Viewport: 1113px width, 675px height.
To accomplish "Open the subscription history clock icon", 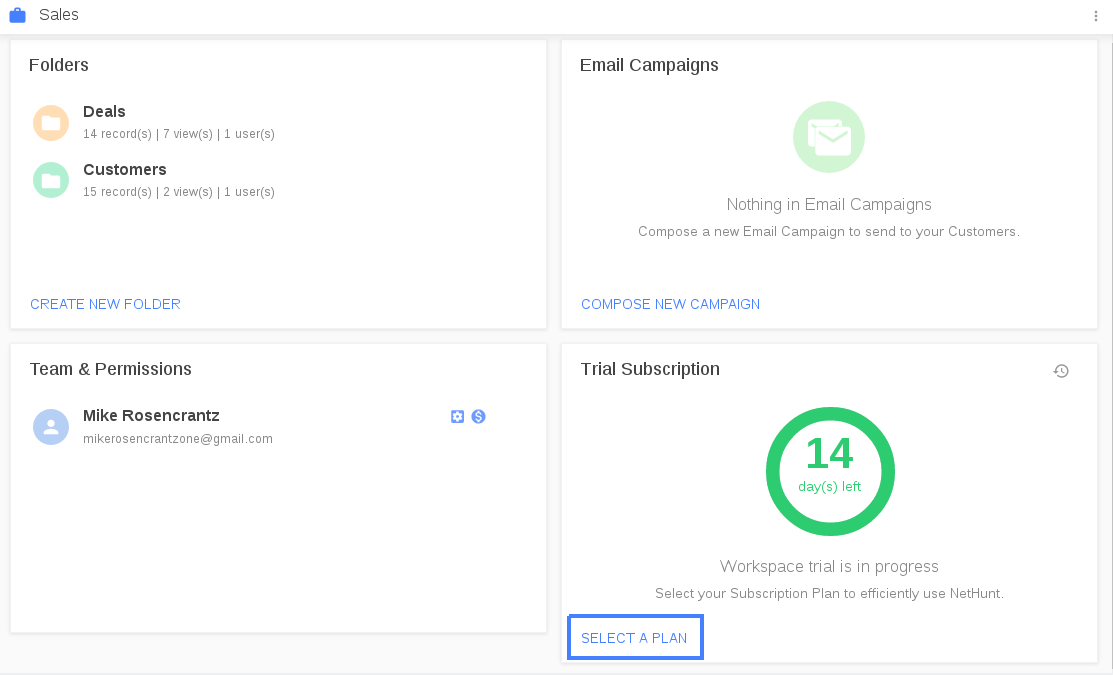I will [x=1061, y=371].
